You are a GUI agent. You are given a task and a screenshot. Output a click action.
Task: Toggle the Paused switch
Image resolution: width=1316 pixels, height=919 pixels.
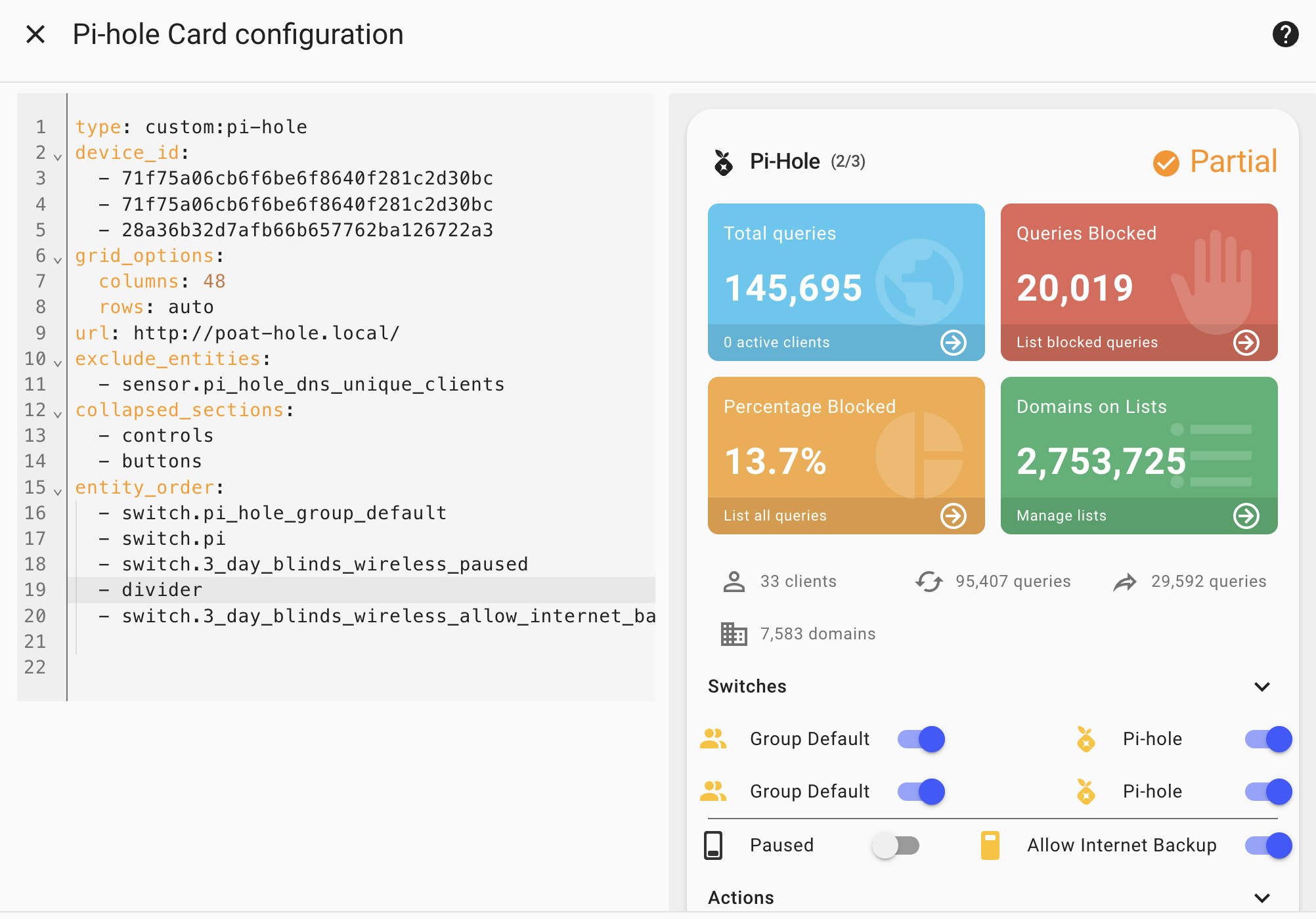(x=896, y=845)
